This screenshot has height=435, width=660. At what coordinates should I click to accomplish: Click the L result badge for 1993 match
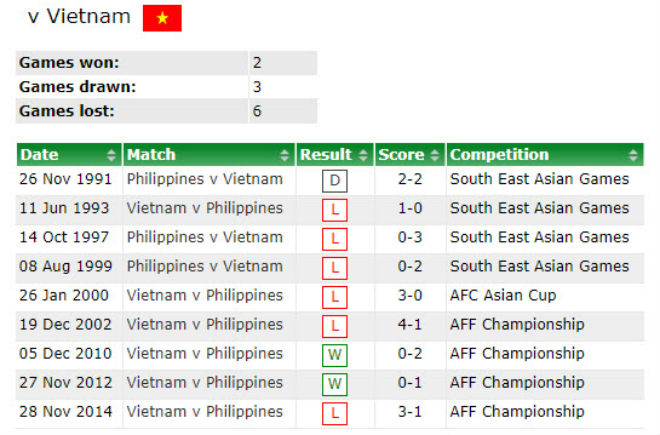point(333,211)
